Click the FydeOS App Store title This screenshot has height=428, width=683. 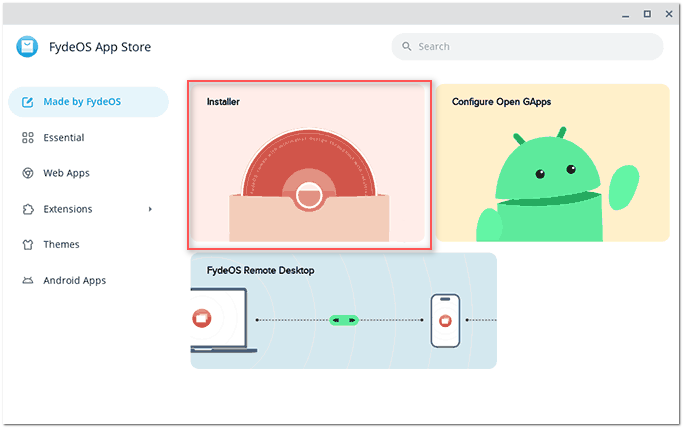pos(100,47)
